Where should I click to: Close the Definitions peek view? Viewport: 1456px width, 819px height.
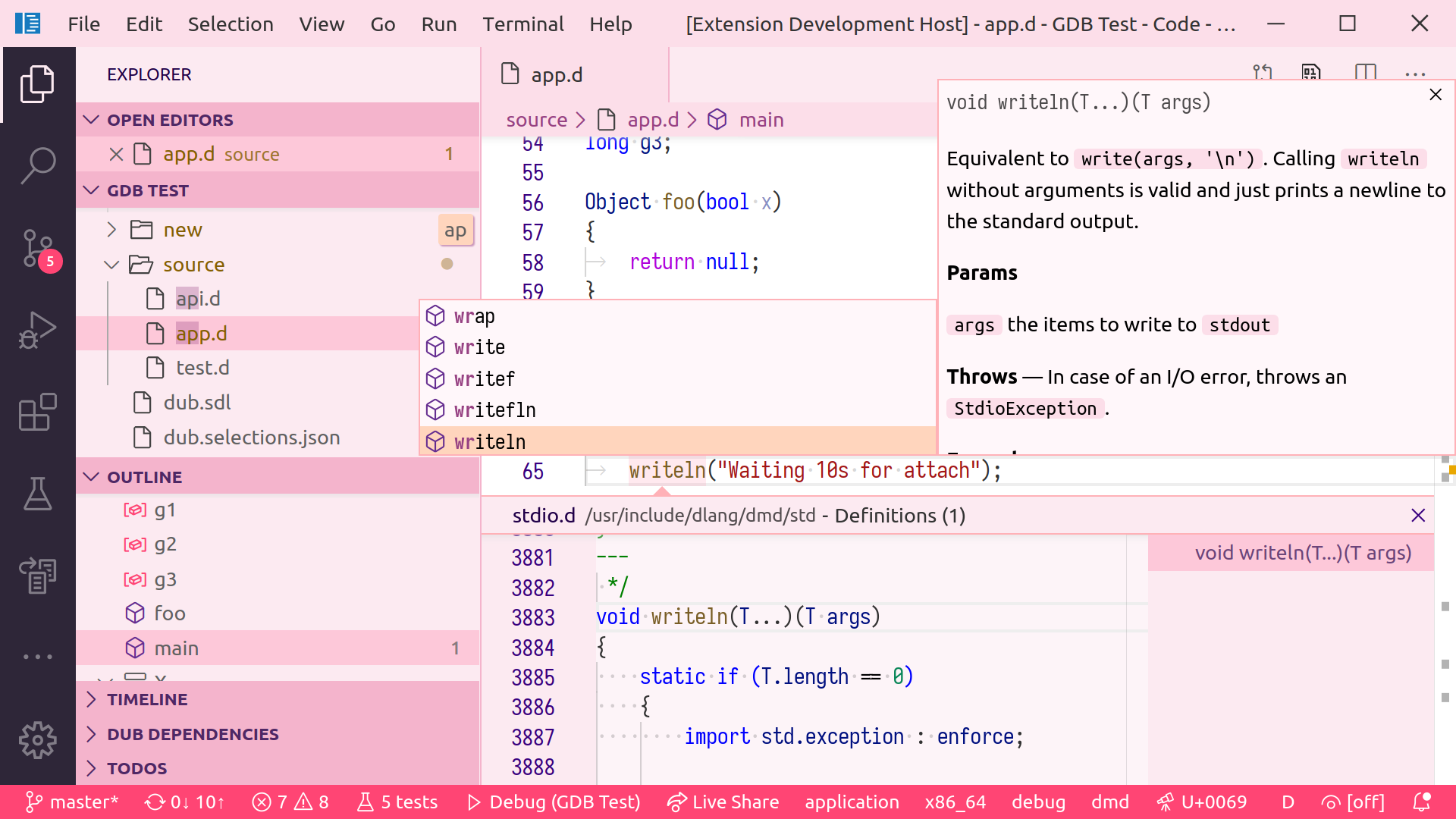1419,515
